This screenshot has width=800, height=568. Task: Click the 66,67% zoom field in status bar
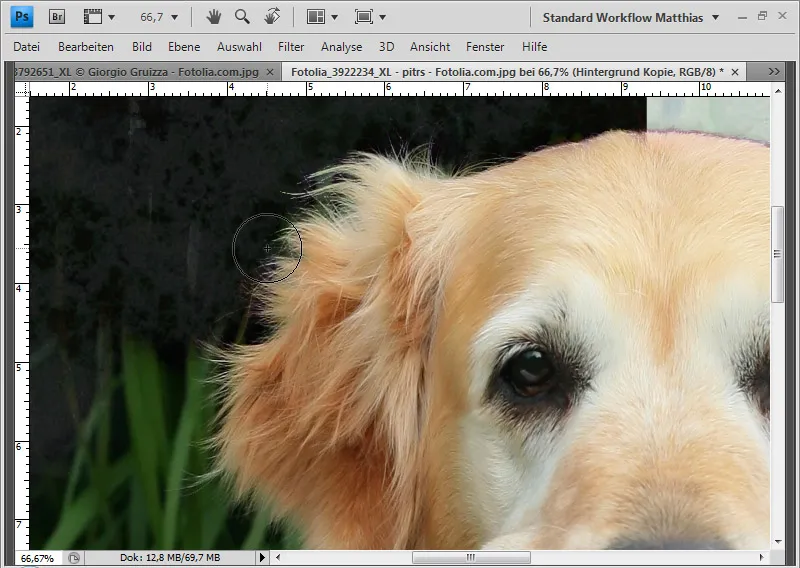coord(37,558)
